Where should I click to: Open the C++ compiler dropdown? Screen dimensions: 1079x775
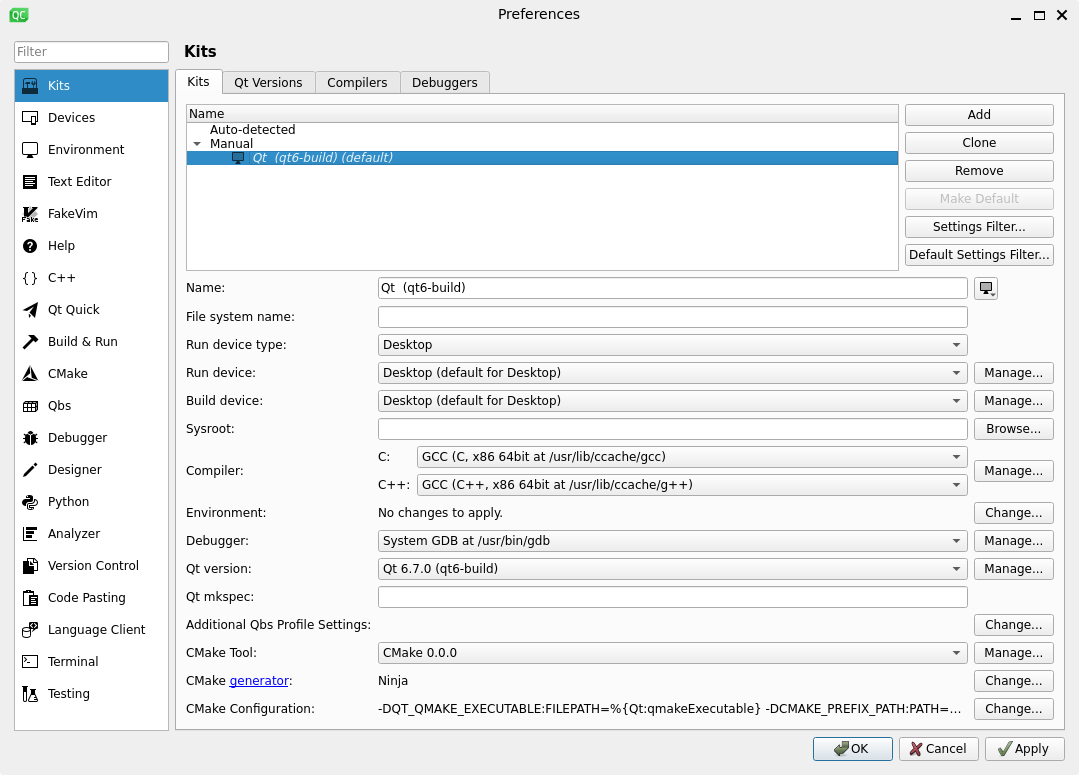[x=692, y=485]
